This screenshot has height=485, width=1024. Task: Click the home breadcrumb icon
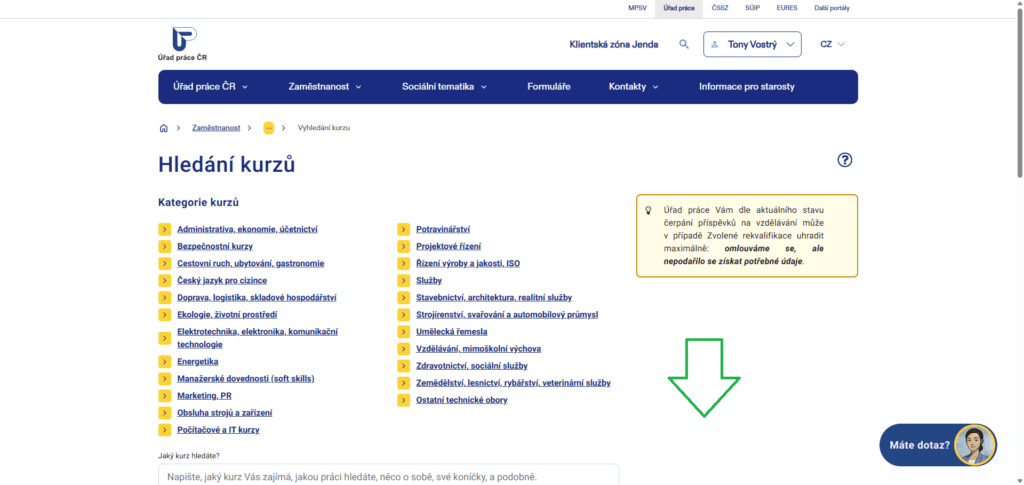(x=163, y=128)
